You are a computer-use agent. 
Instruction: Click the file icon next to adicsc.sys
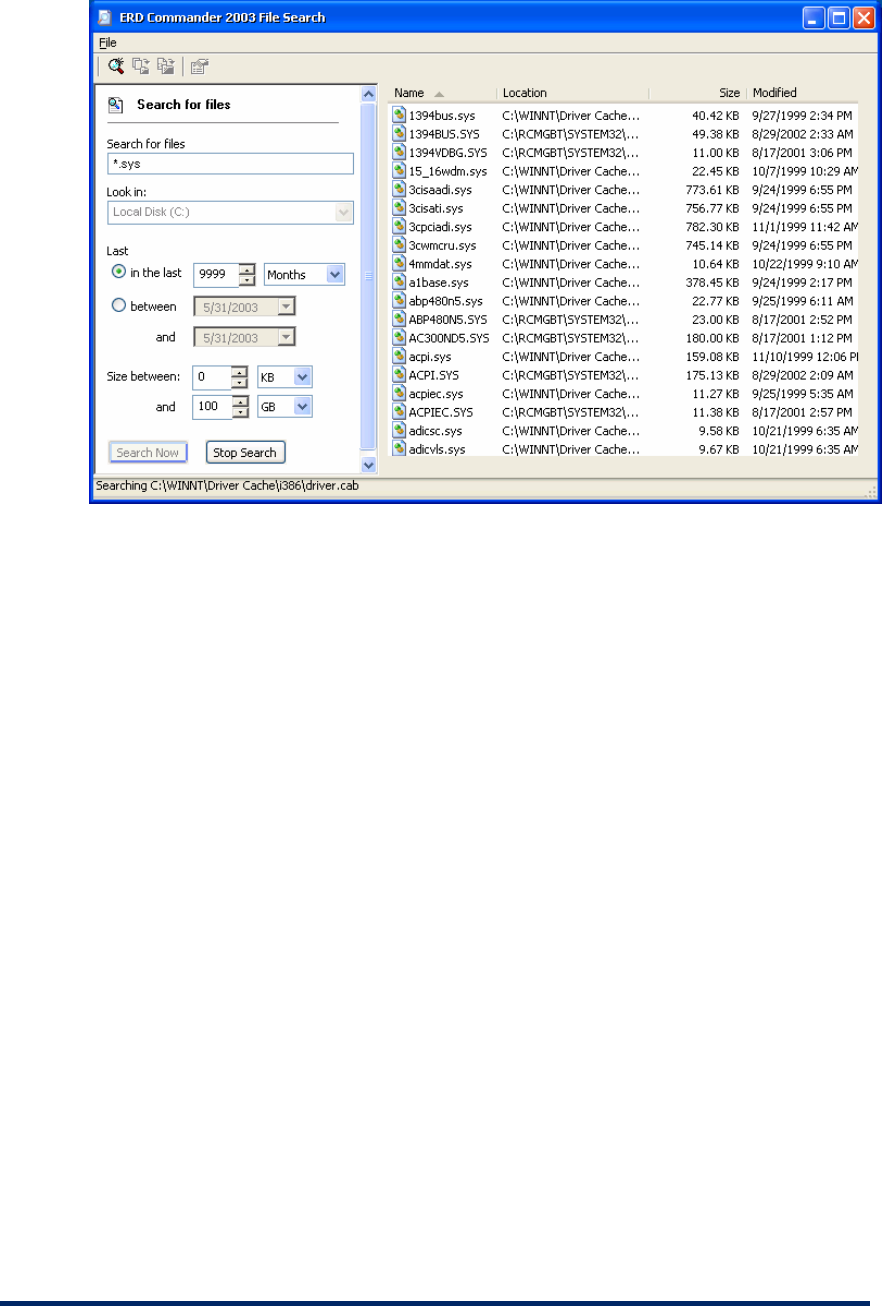399,431
